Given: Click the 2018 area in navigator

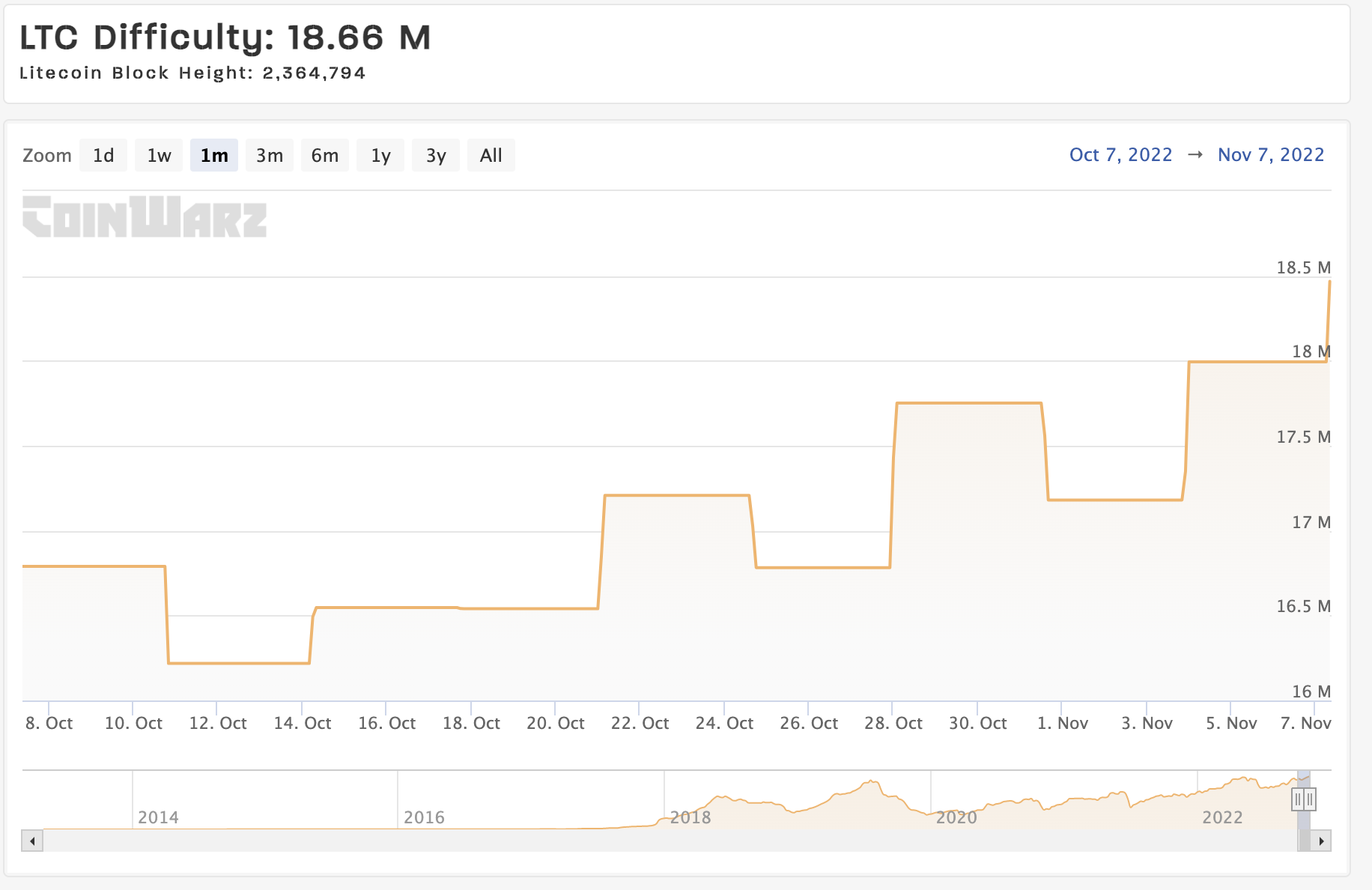Looking at the screenshot, I should (x=690, y=817).
